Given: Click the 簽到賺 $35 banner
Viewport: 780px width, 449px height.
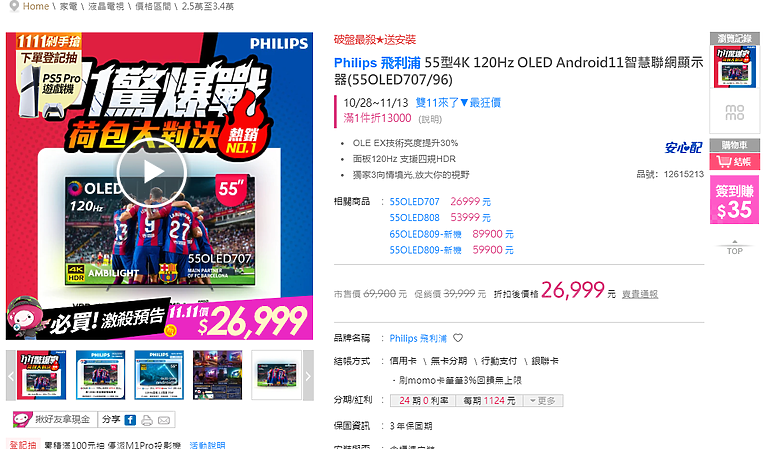Looking at the screenshot, I should (734, 200).
